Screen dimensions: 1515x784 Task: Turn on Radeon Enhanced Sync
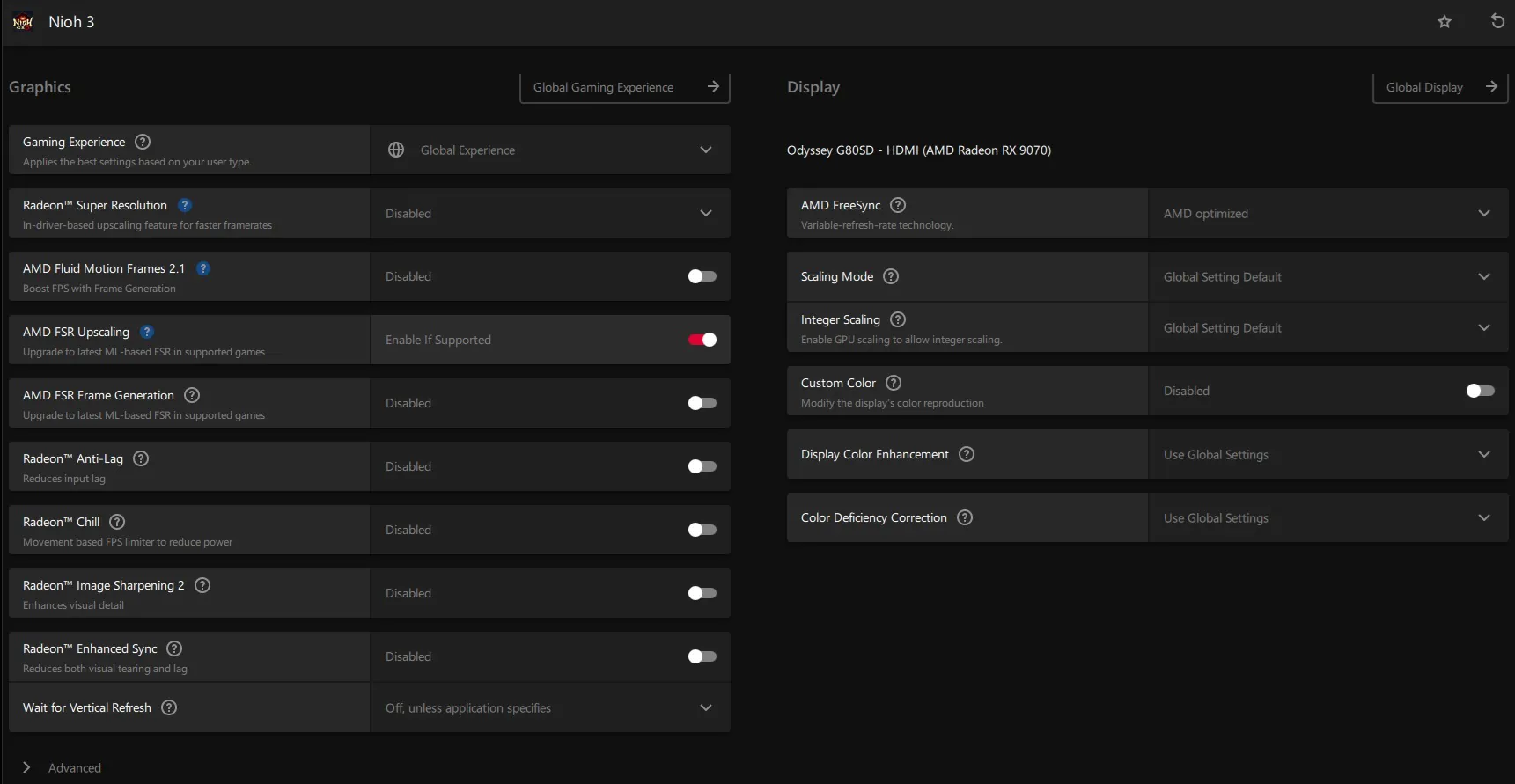(x=702, y=656)
